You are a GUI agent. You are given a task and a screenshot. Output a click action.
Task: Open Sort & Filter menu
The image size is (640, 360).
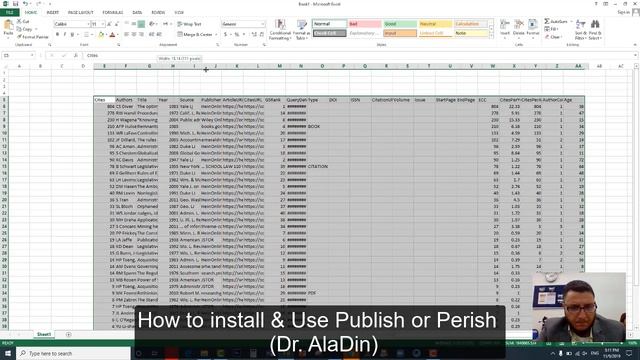pyautogui.click(x=580, y=29)
